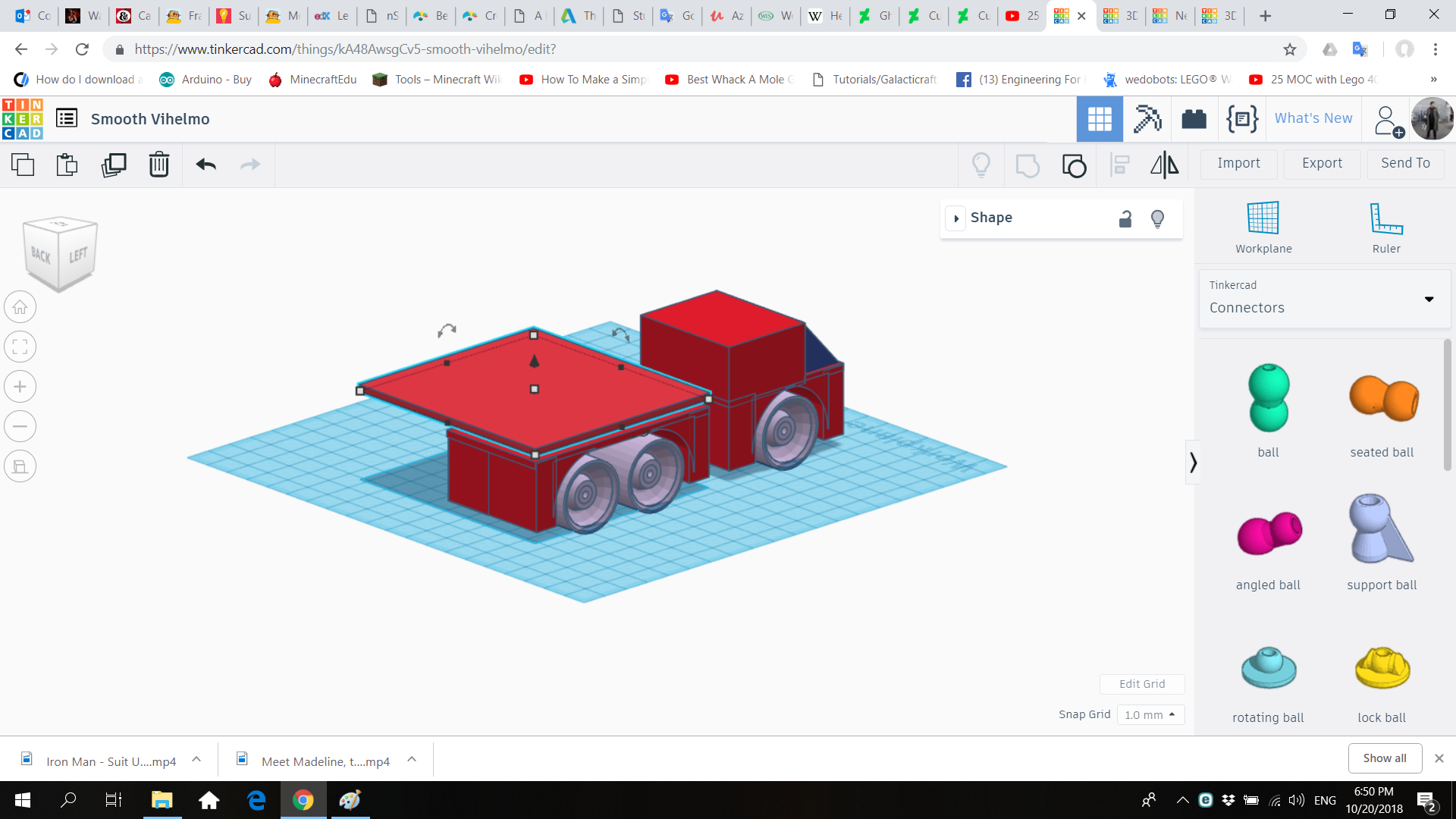Switch to the 3D design grid tab
This screenshot has width=1456, height=819.
point(1099,119)
